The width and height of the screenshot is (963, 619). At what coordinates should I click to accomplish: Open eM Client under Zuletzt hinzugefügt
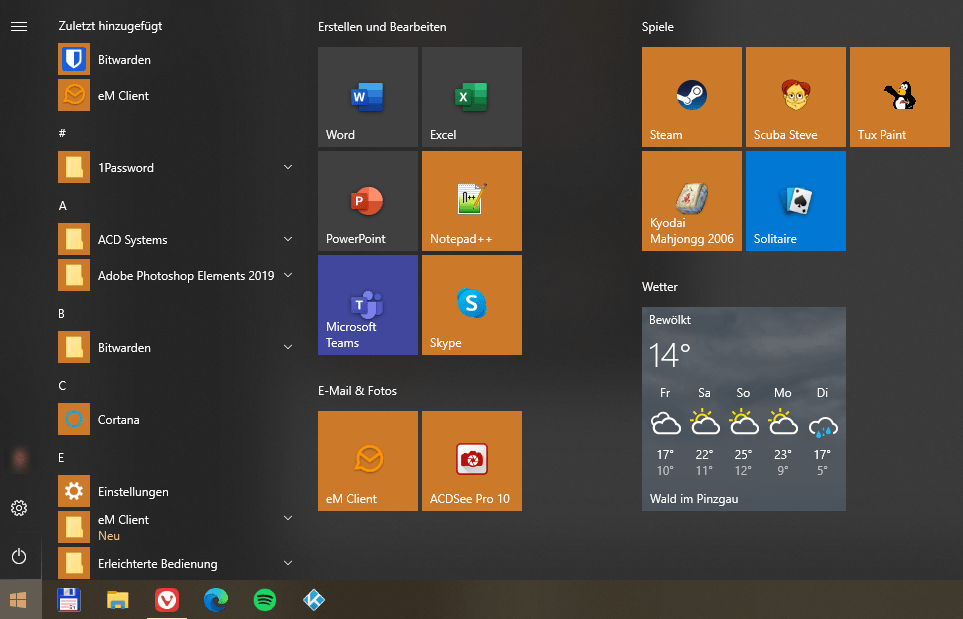click(x=175, y=96)
